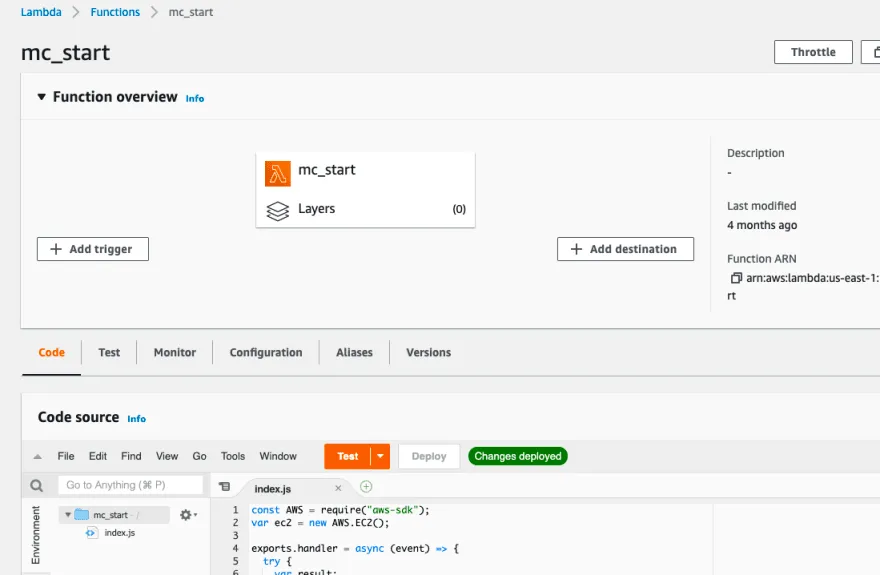
Task: Open Info link next to Function overview
Action: (195, 98)
